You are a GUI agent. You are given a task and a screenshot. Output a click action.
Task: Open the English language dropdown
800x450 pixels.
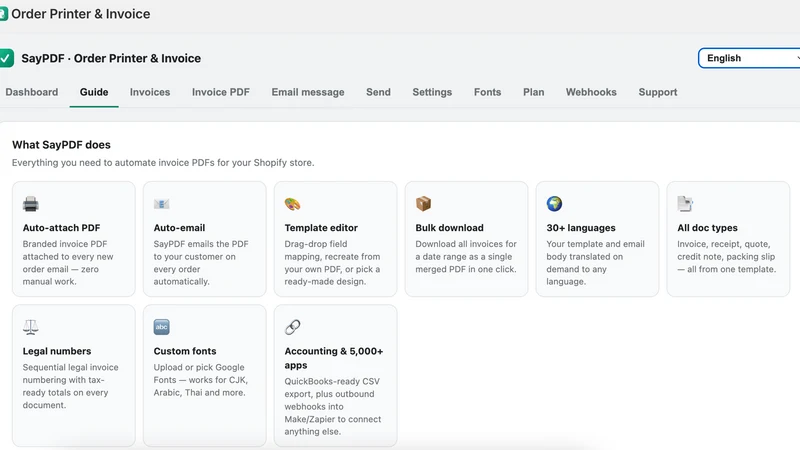pyautogui.click(x=749, y=58)
